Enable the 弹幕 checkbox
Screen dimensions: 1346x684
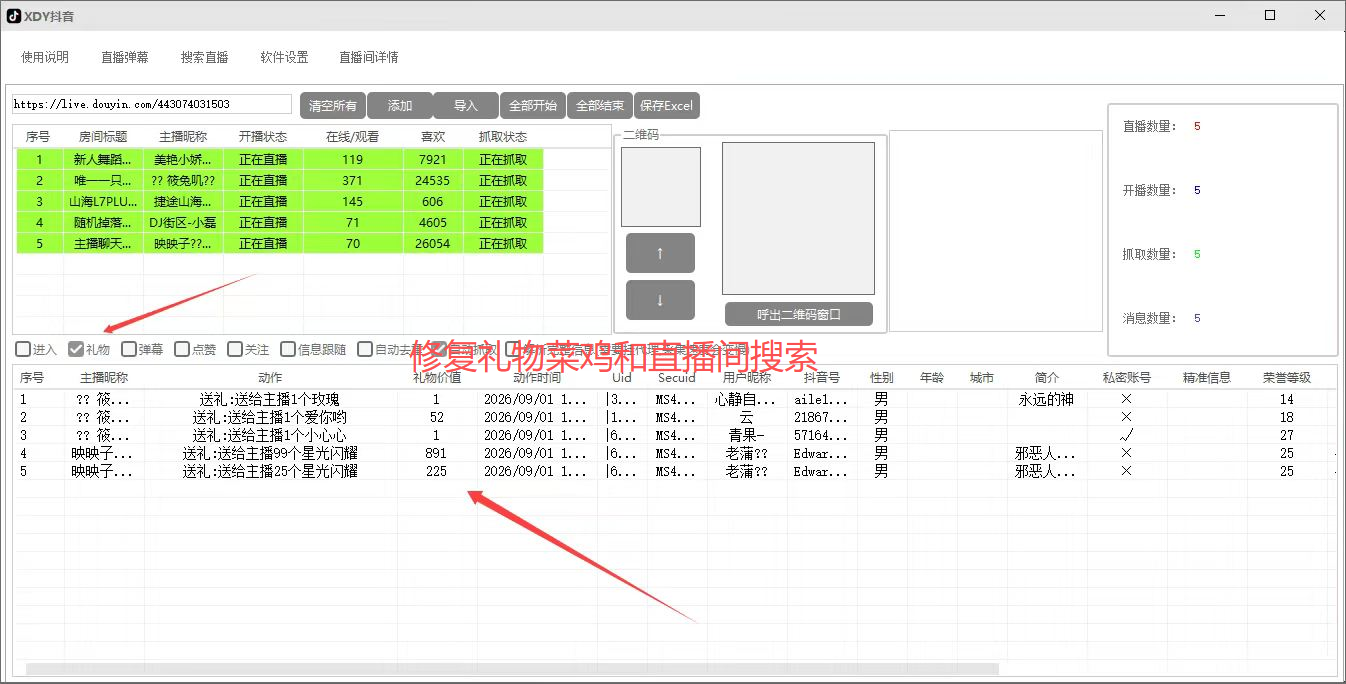[x=129, y=349]
